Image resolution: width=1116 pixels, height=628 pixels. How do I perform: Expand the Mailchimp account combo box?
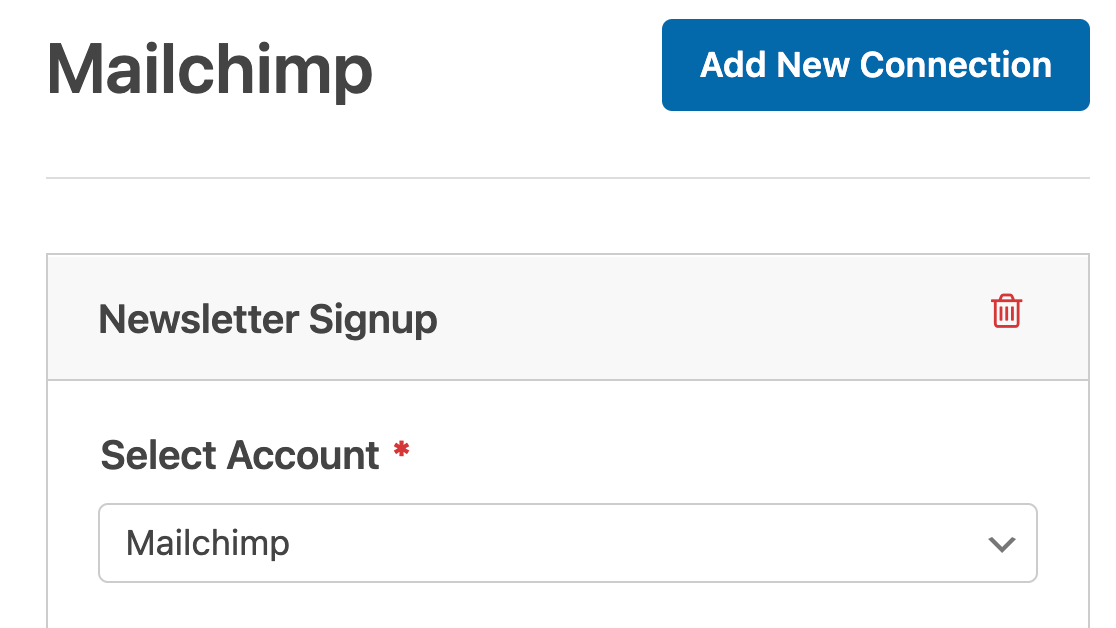(567, 543)
